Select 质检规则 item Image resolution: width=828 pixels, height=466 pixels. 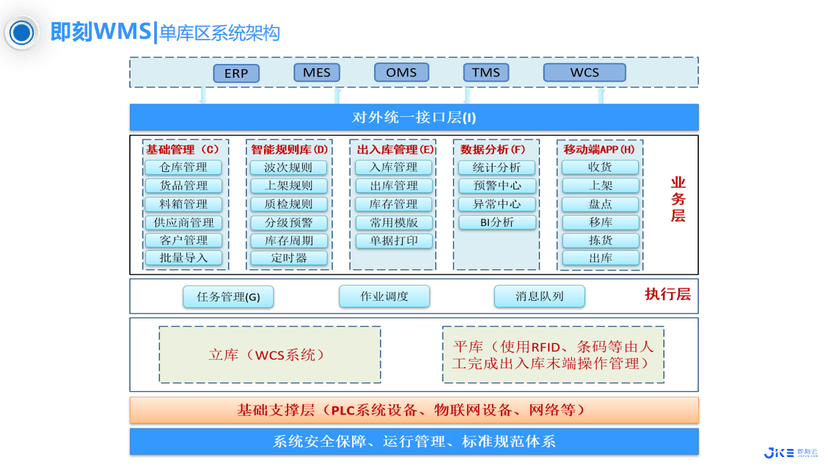pos(288,204)
